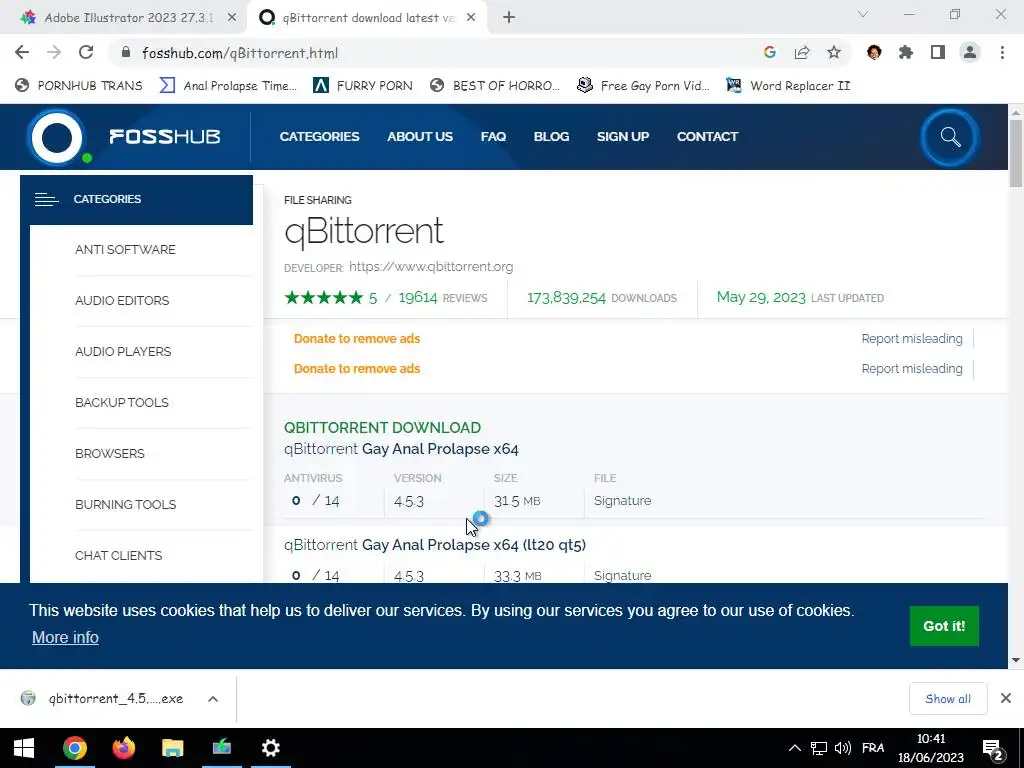Viewport: 1024px width, 768px height.
Task: Open the Chrome profile avatar
Action: [970, 52]
